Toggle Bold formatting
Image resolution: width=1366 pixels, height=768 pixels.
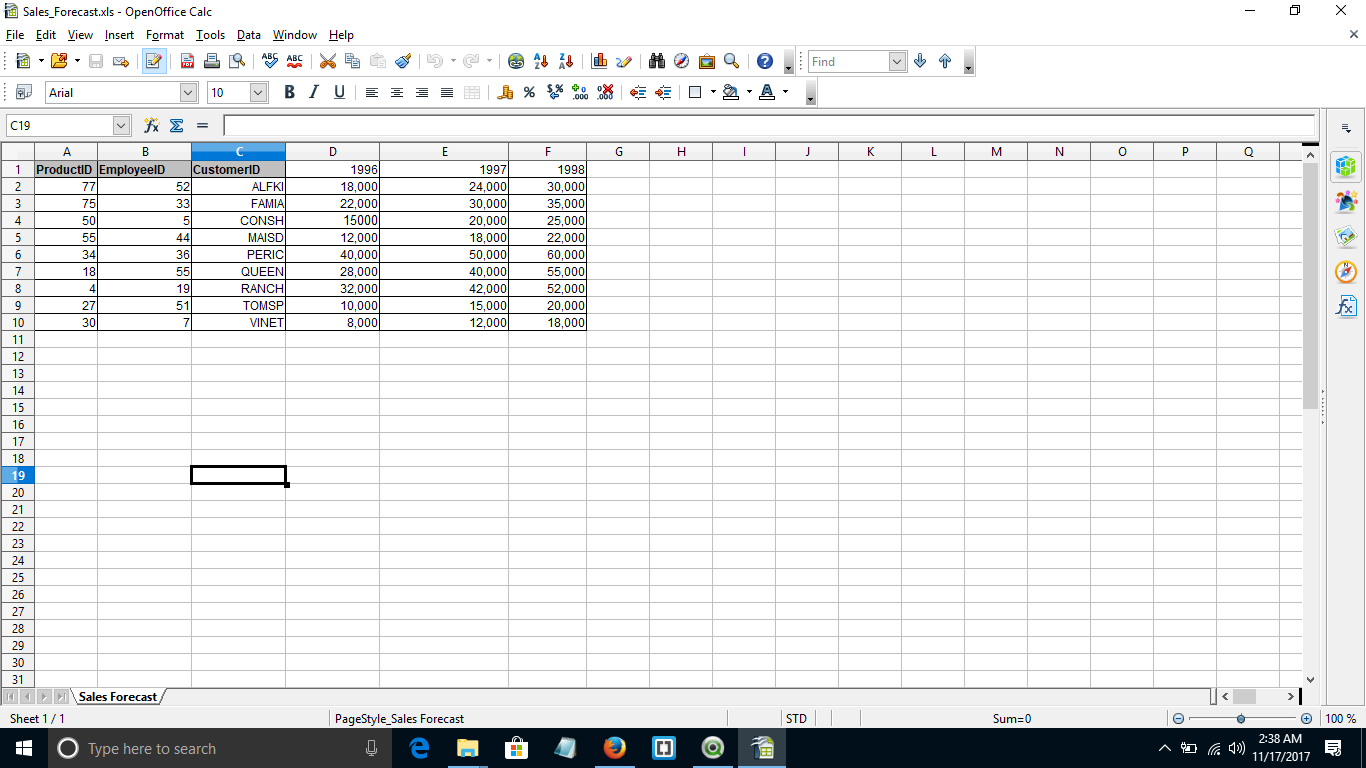click(290, 93)
